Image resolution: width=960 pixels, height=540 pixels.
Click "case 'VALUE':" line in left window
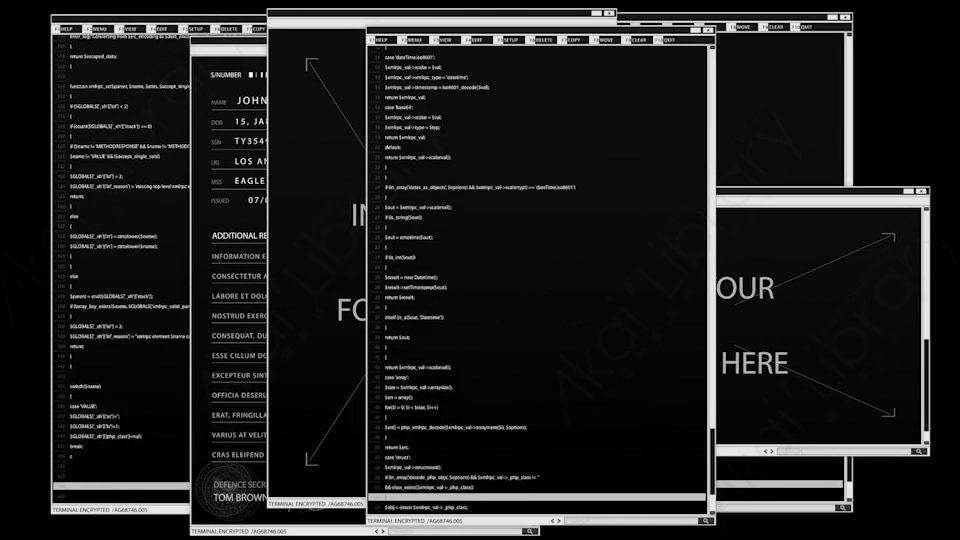pyautogui.click(x=83, y=407)
